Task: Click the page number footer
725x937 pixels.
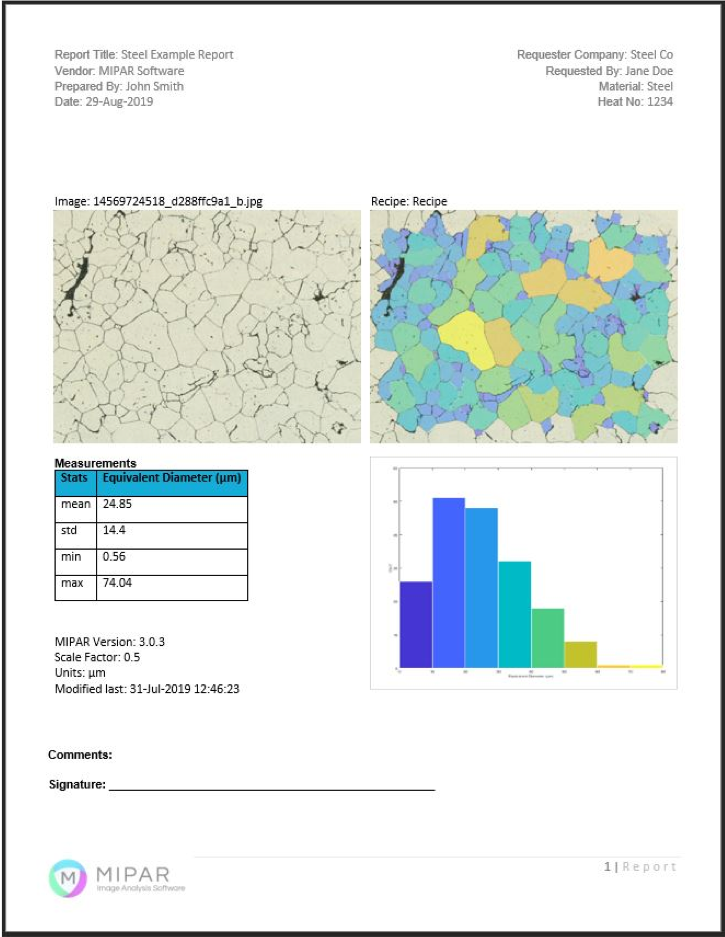Action: click(640, 867)
